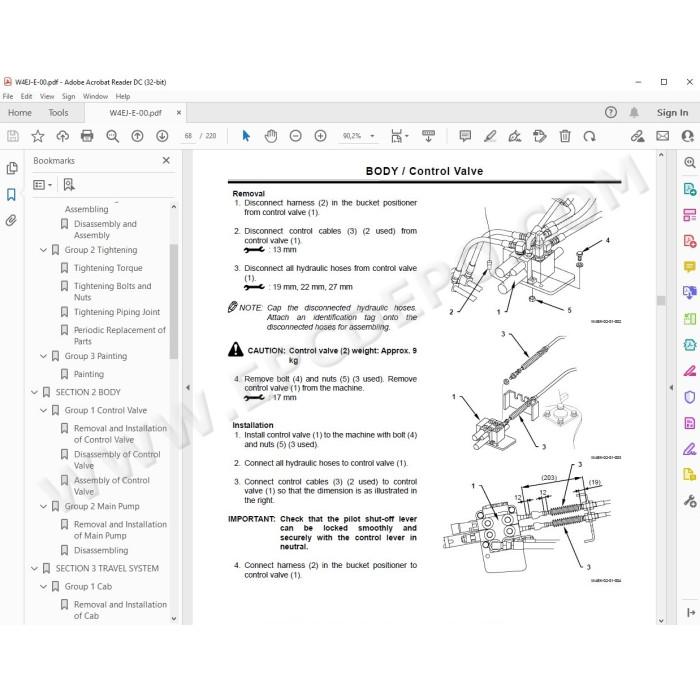700x700 pixels.
Task: Click the Sign In button
Action: coord(672,112)
